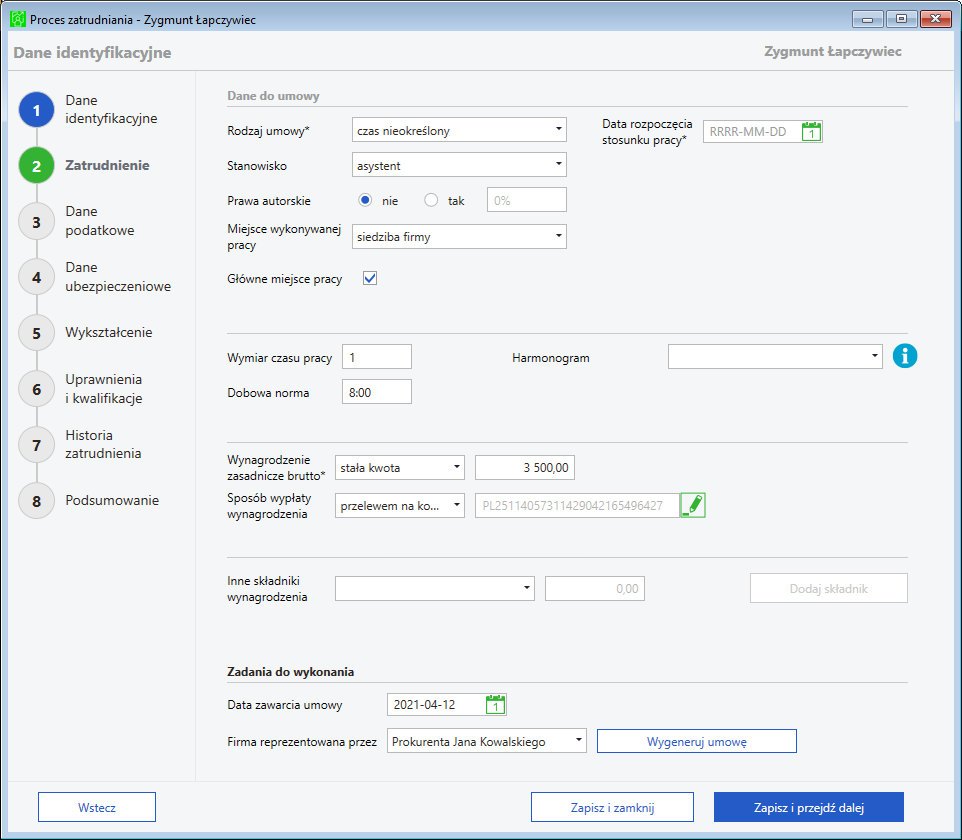
Task: Expand the Stanowisko dropdown
Action: point(460,165)
